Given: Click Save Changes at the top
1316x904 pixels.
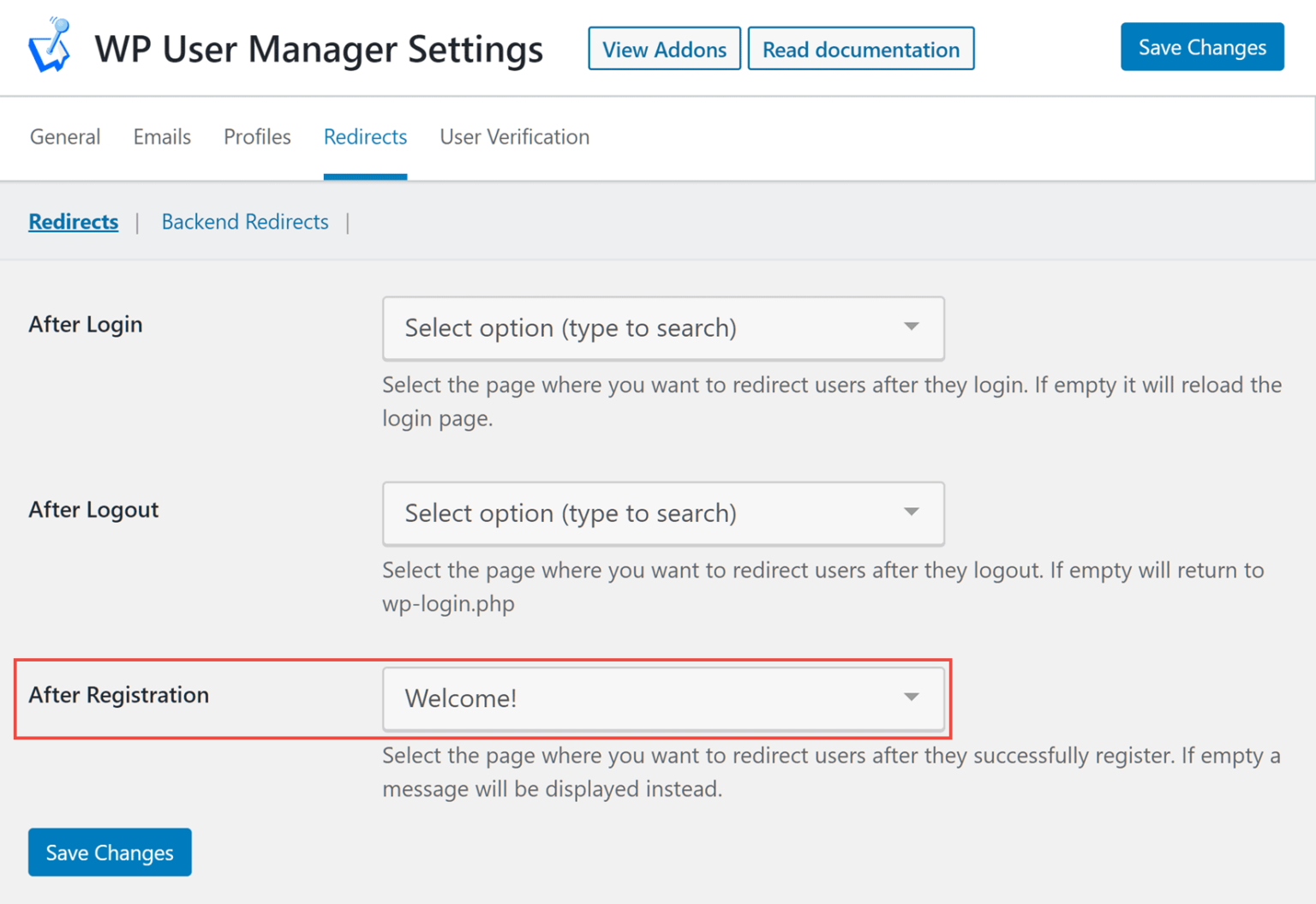Looking at the screenshot, I should click(x=1202, y=47).
